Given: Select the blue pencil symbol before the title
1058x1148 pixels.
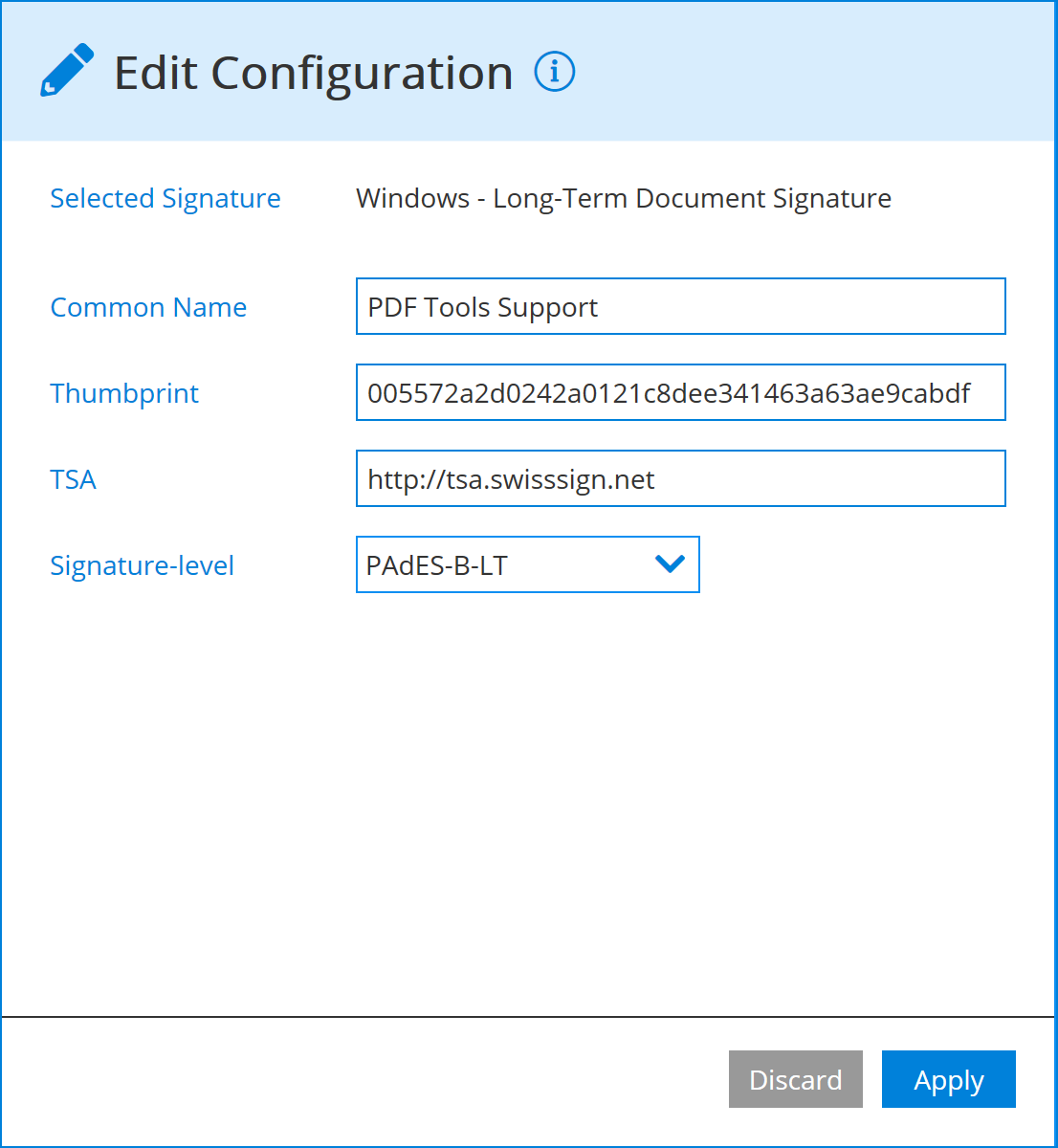Looking at the screenshot, I should (65, 71).
